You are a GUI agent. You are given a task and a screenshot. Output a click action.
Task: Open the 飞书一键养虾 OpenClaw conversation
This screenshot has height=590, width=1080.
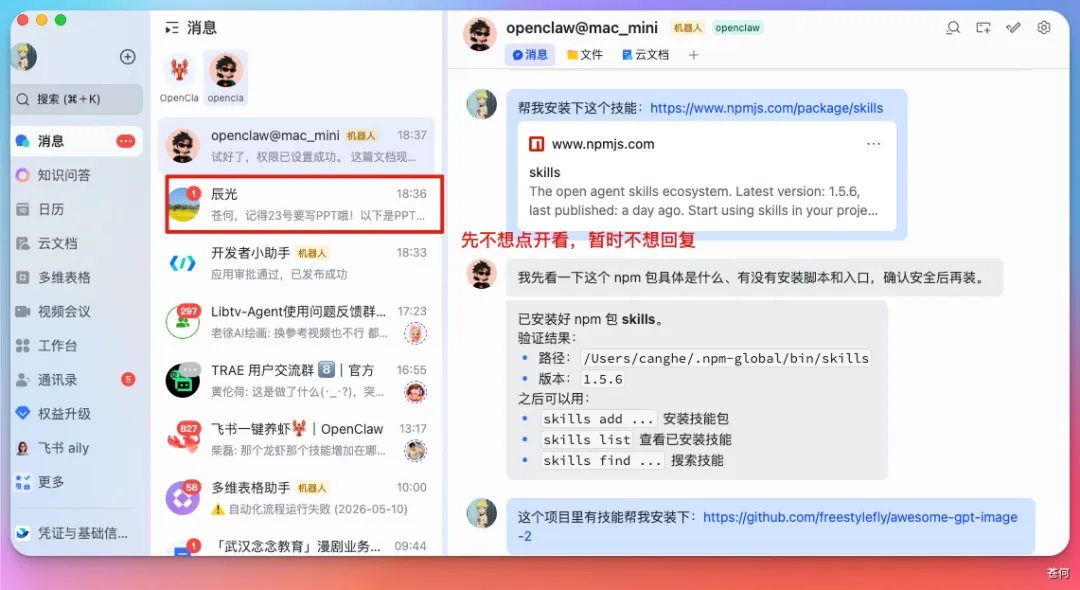click(x=296, y=439)
